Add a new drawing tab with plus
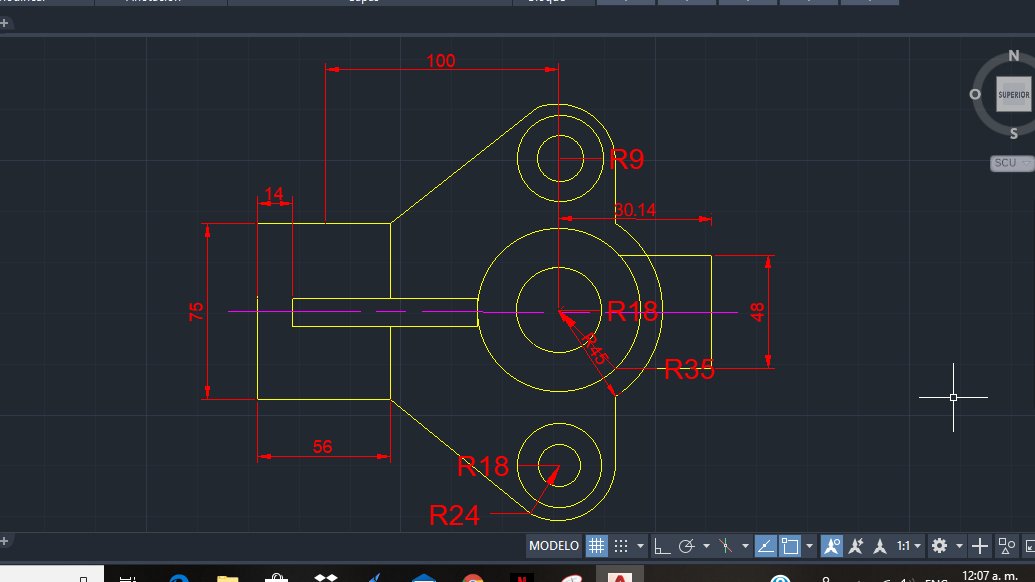 click(x=5, y=23)
